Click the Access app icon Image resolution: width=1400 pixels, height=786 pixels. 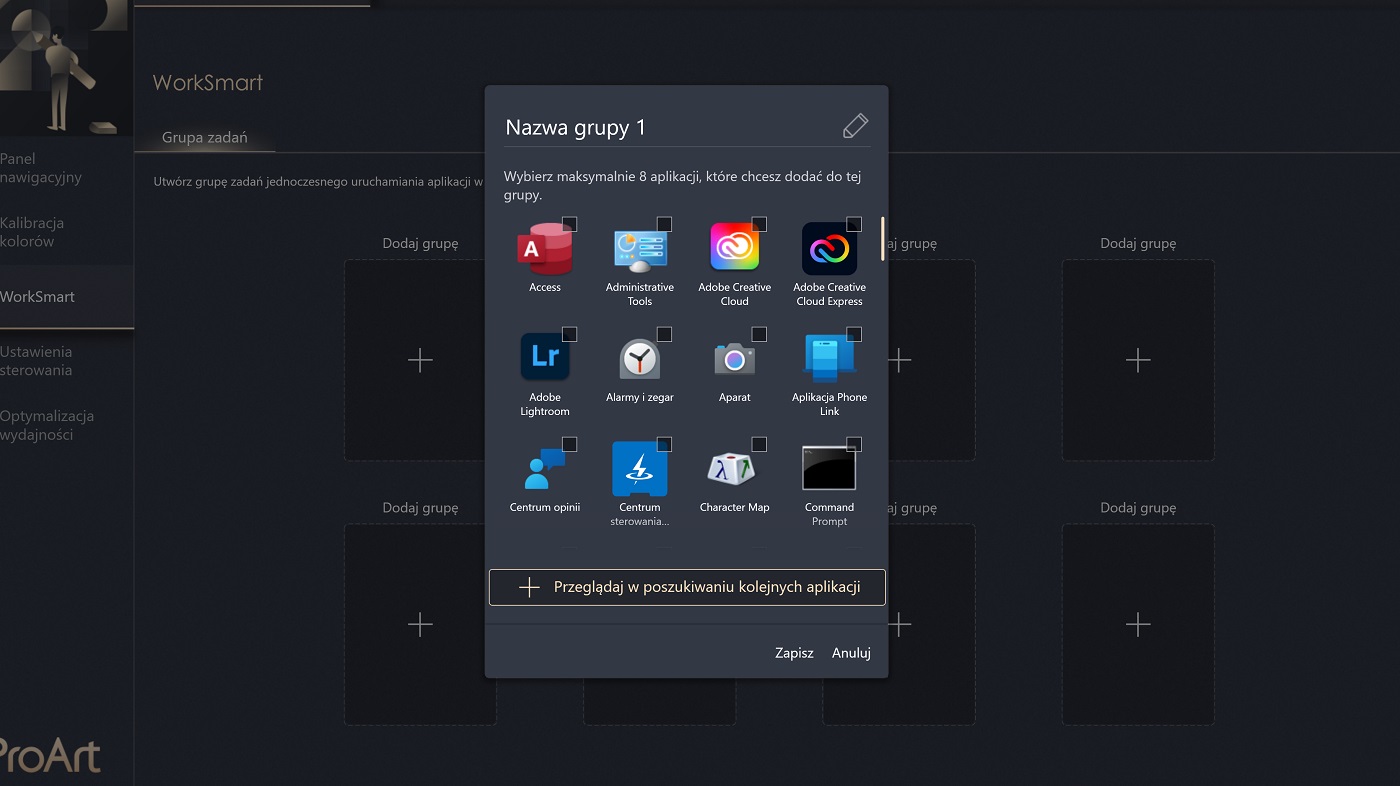[545, 249]
